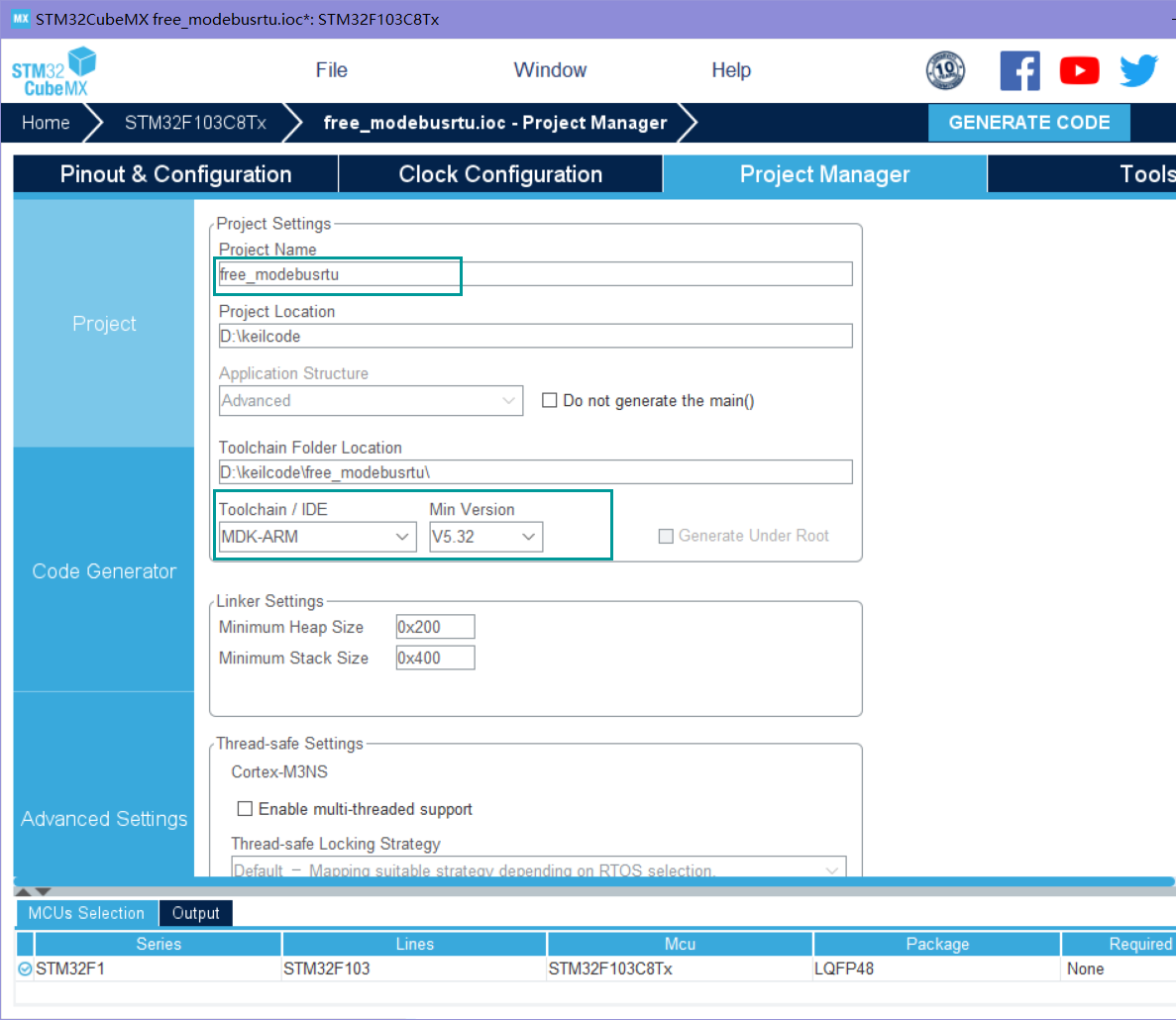Click the GENERATE CODE button
This screenshot has height=1020, width=1176.
(1029, 122)
